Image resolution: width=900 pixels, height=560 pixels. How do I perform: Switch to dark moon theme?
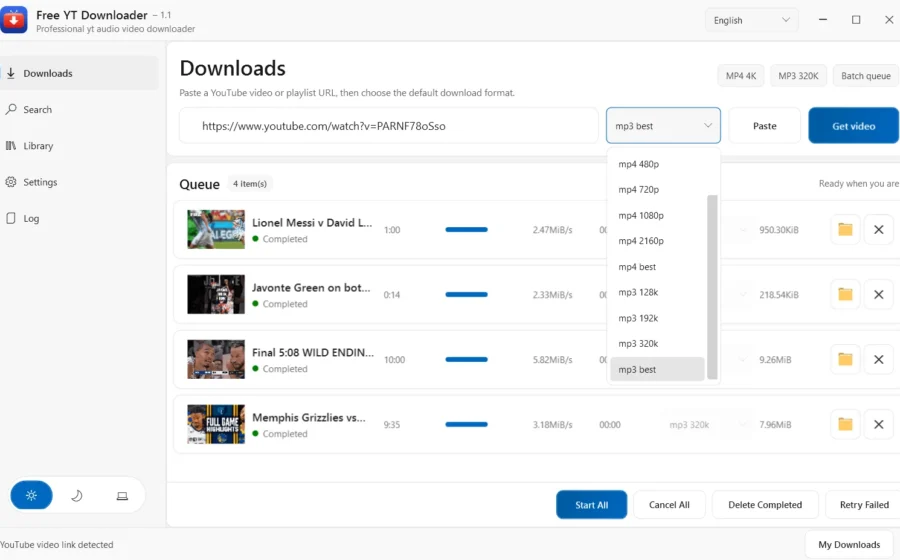pos(77,496)
